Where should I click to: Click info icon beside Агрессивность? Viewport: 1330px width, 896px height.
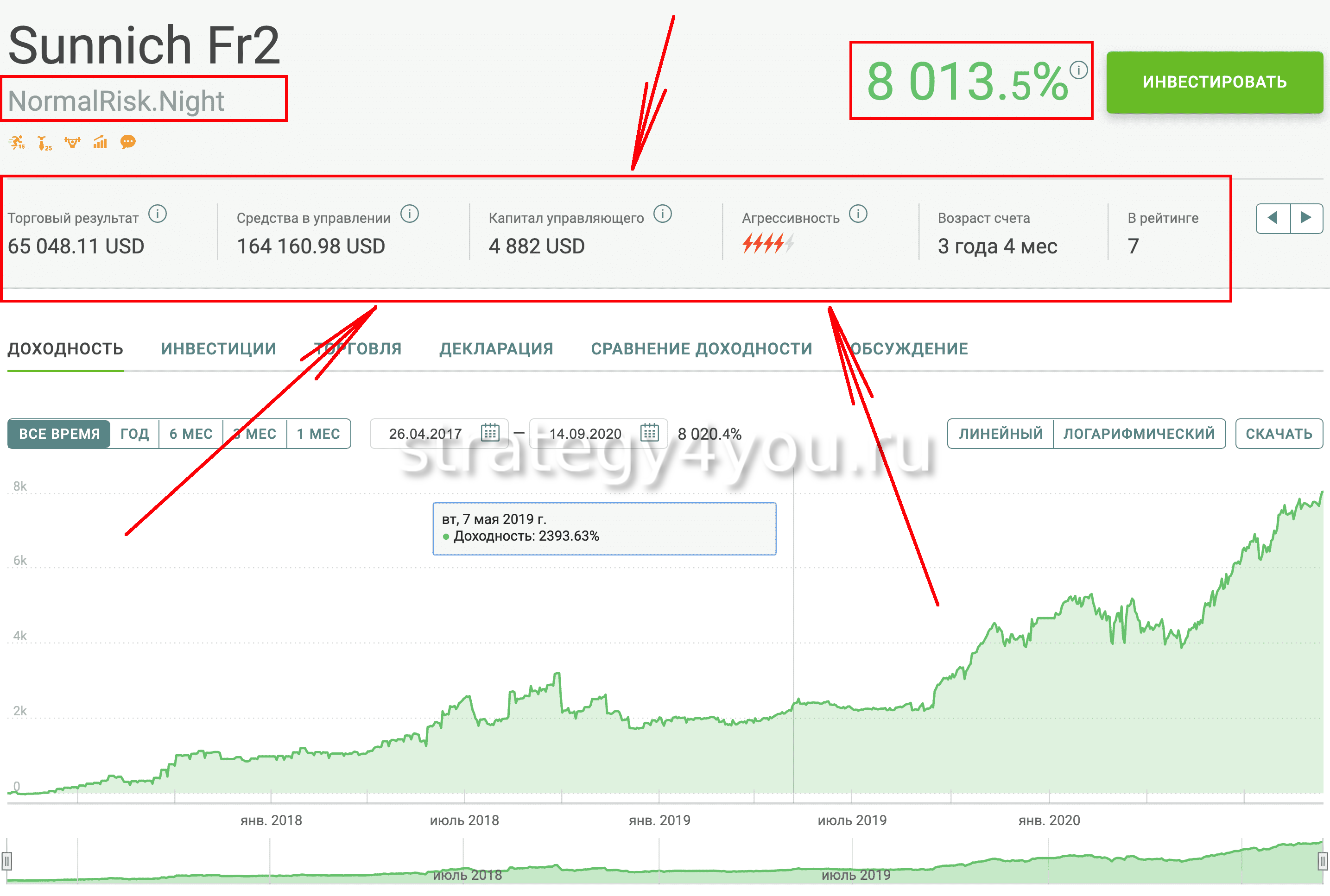point(858,215)
